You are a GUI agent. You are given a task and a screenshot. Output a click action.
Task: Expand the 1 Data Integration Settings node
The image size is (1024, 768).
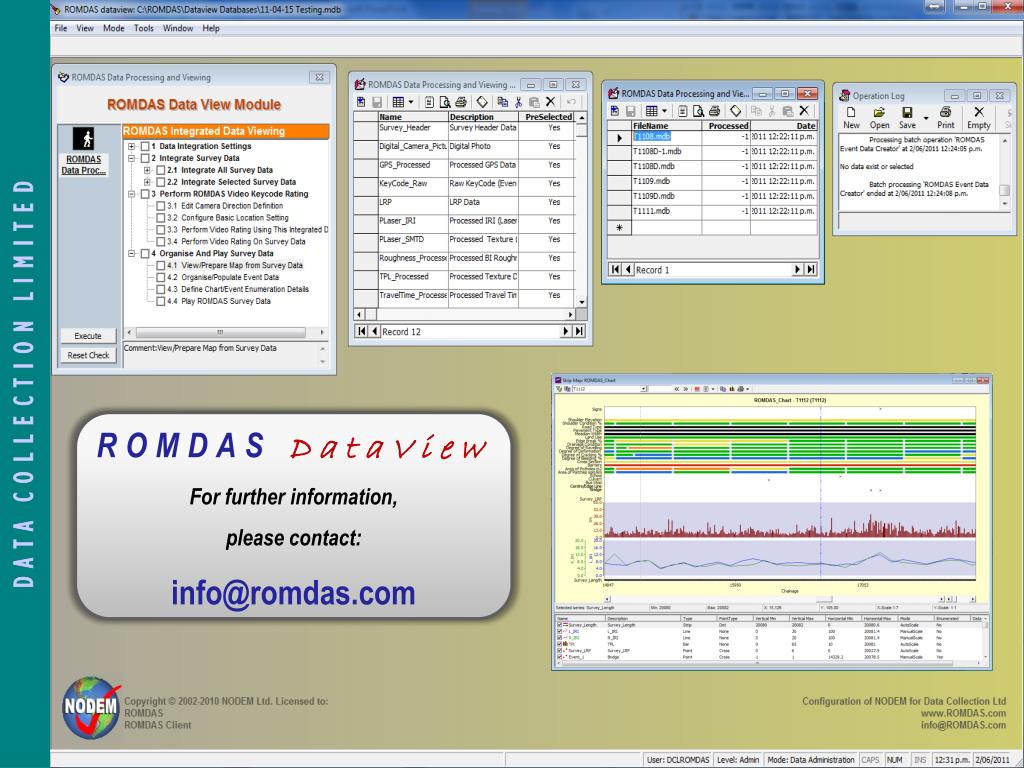tap(131, 146)
